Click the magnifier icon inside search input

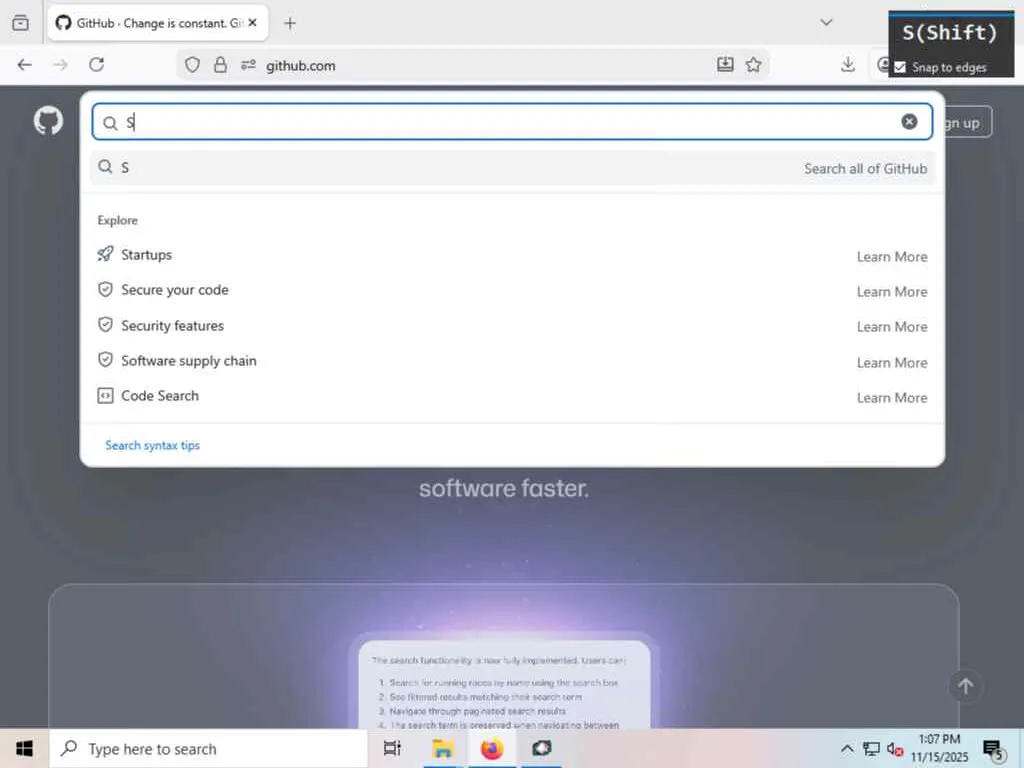pyautogui.click(x=110, y=123)
